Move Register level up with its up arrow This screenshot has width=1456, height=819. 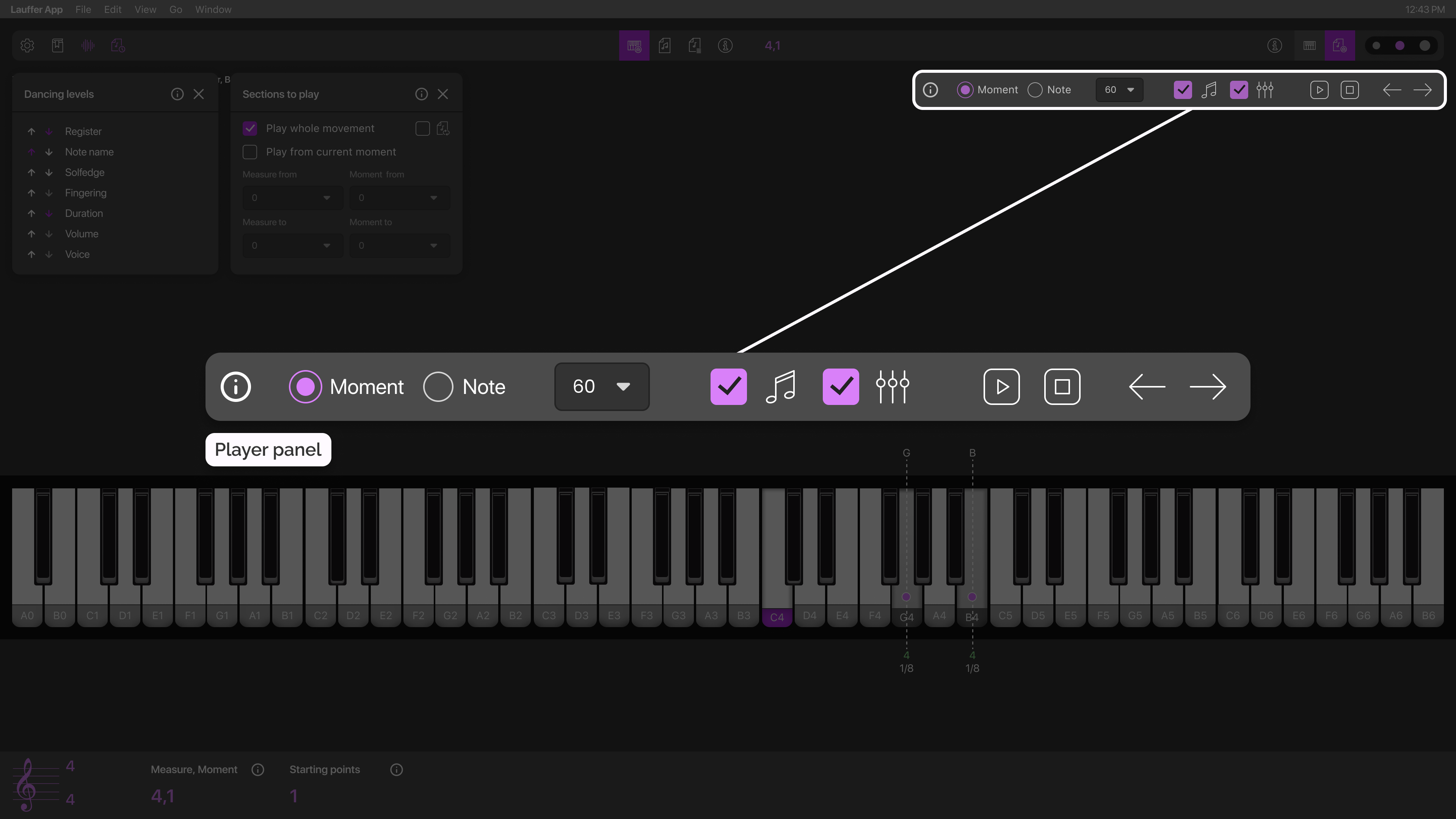click(x=31, y=132)
